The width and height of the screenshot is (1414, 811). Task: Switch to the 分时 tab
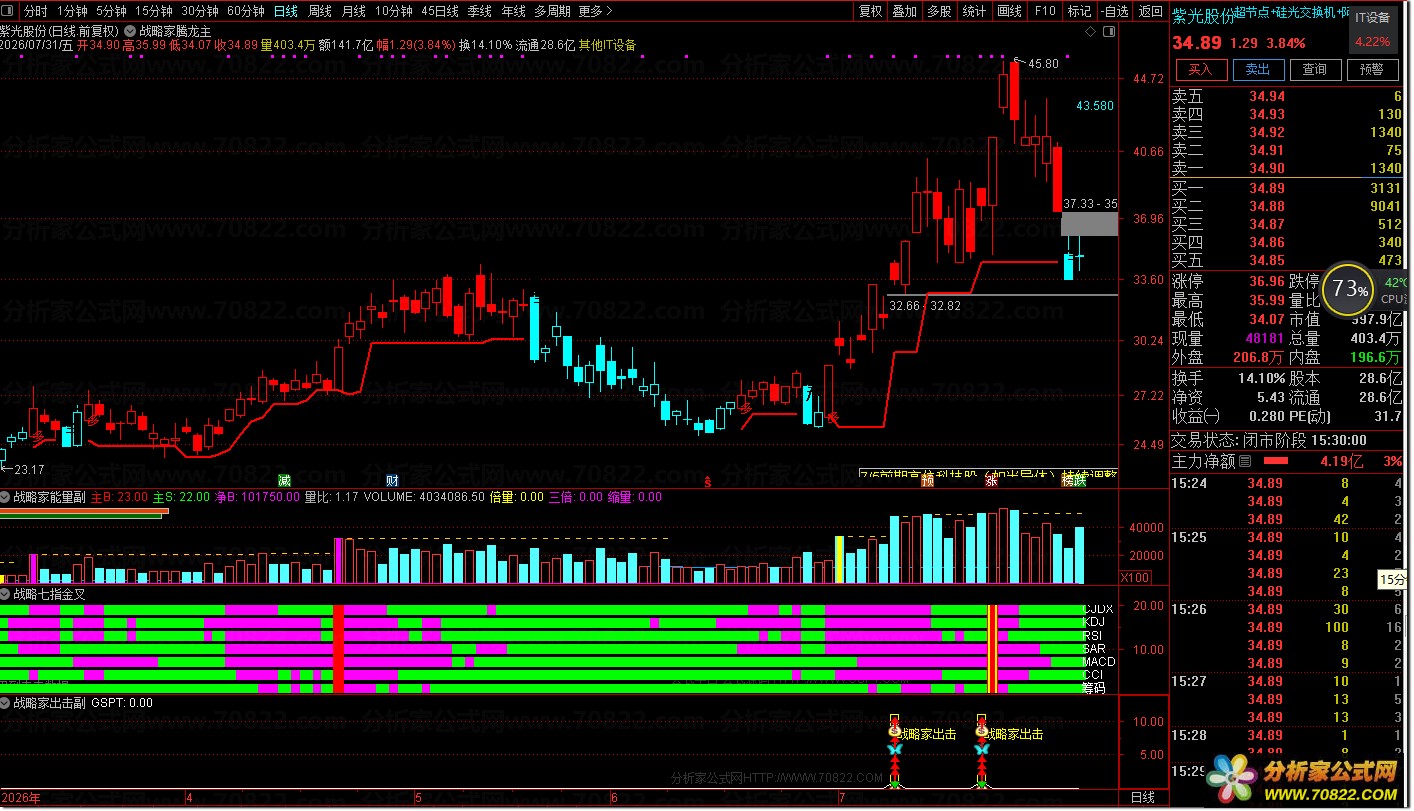pos(35,11)
